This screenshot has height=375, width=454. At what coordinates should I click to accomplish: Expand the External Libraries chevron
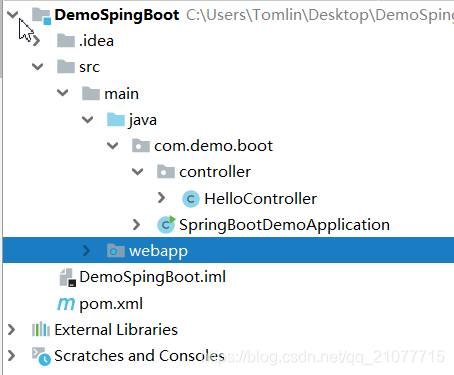point(12,330)
